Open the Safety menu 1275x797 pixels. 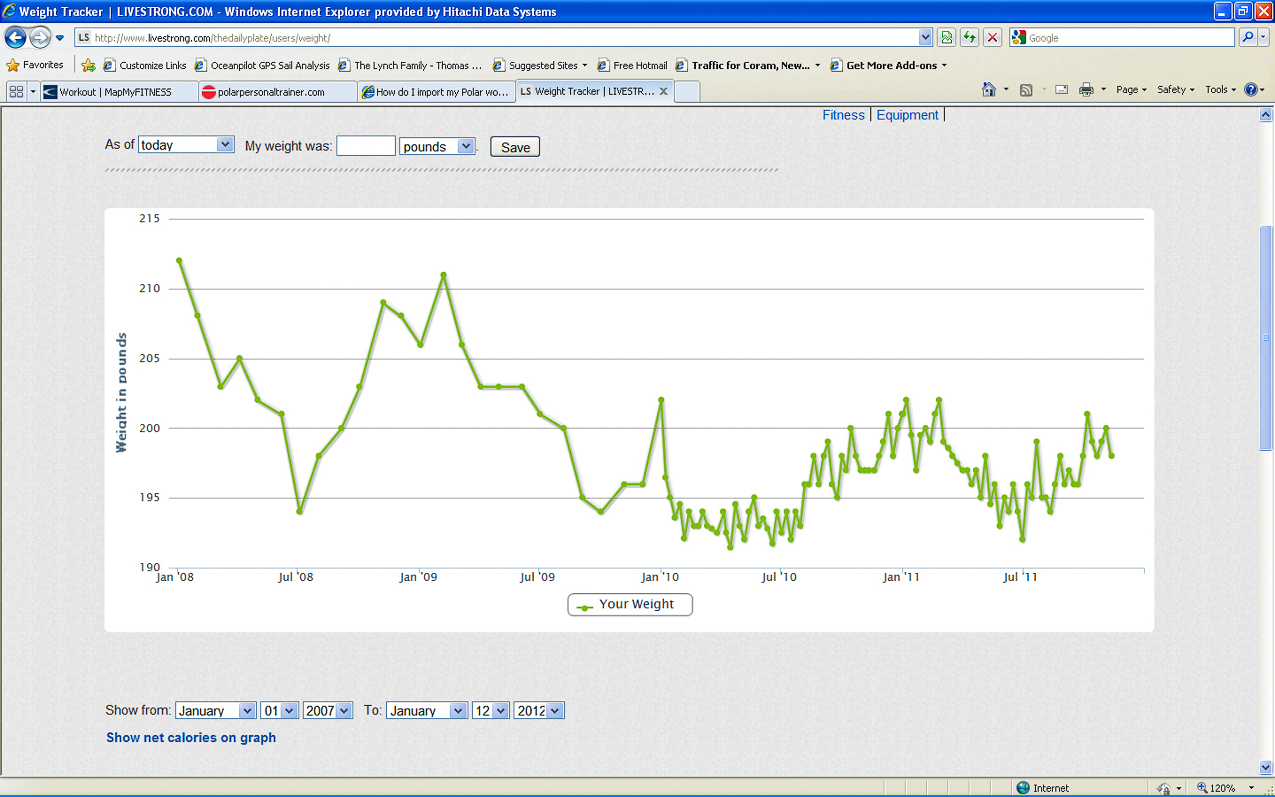coord(1175,90)
